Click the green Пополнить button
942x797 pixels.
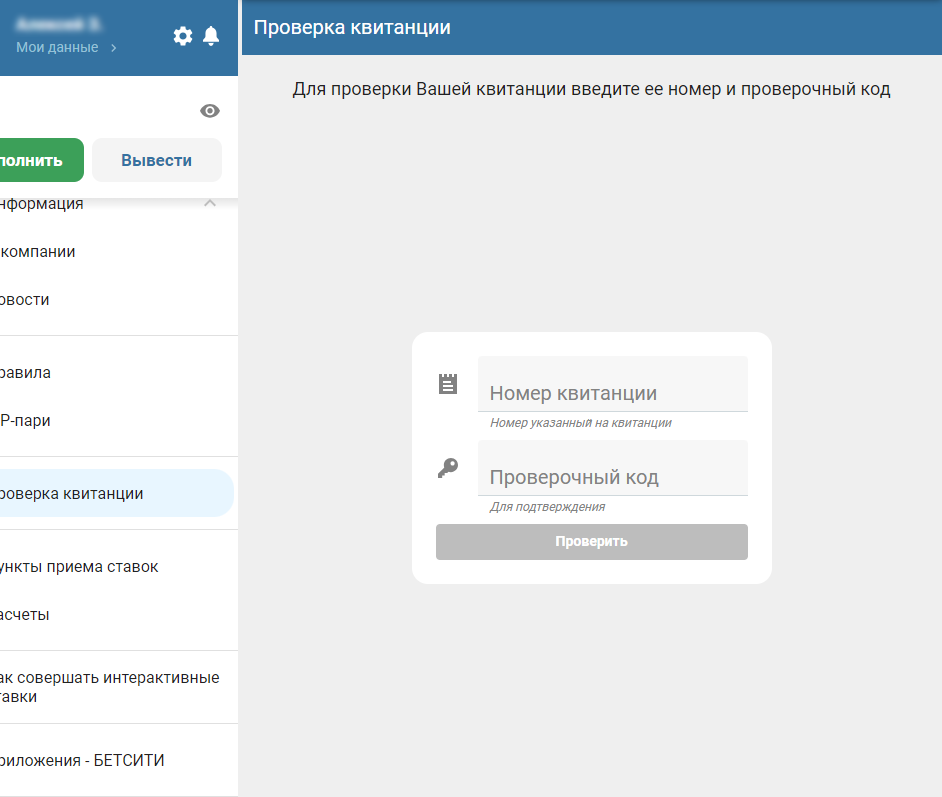pos(40,160)
